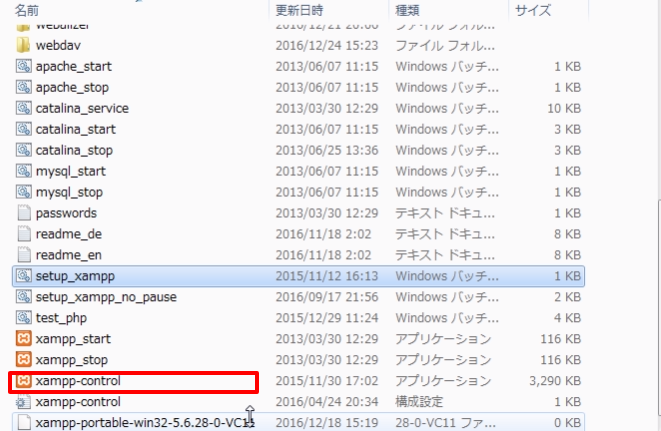Click the setup_xampp_no_pause batch file icon

(24, 297)
